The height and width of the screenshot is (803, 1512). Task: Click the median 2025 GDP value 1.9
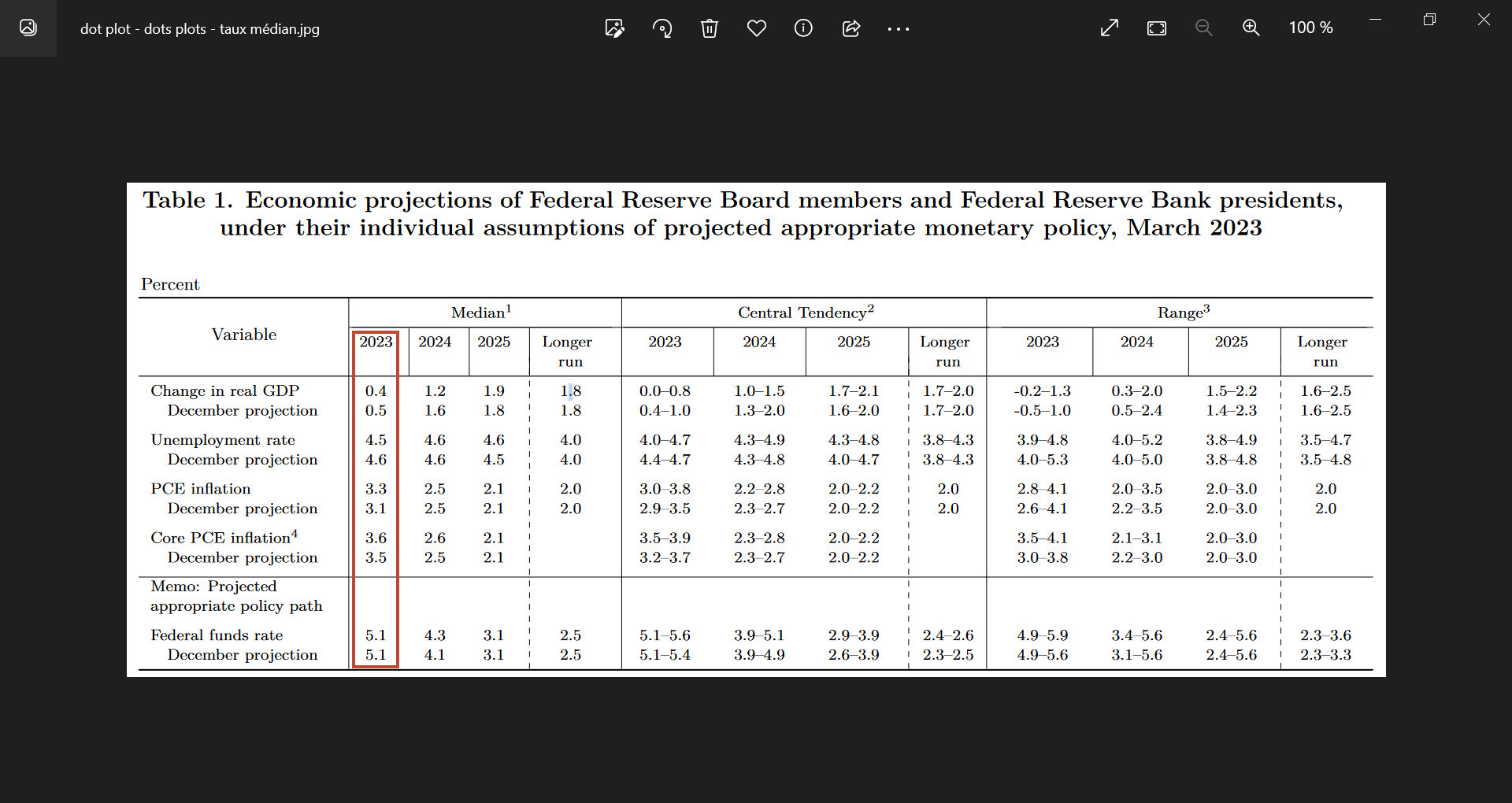tap(494, 390)
